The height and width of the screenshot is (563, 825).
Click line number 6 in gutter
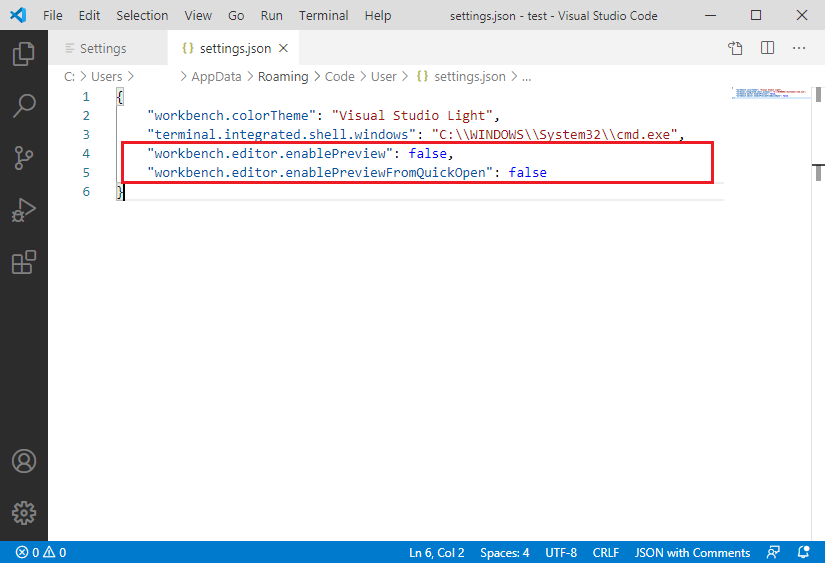click(x=86, y=192)
